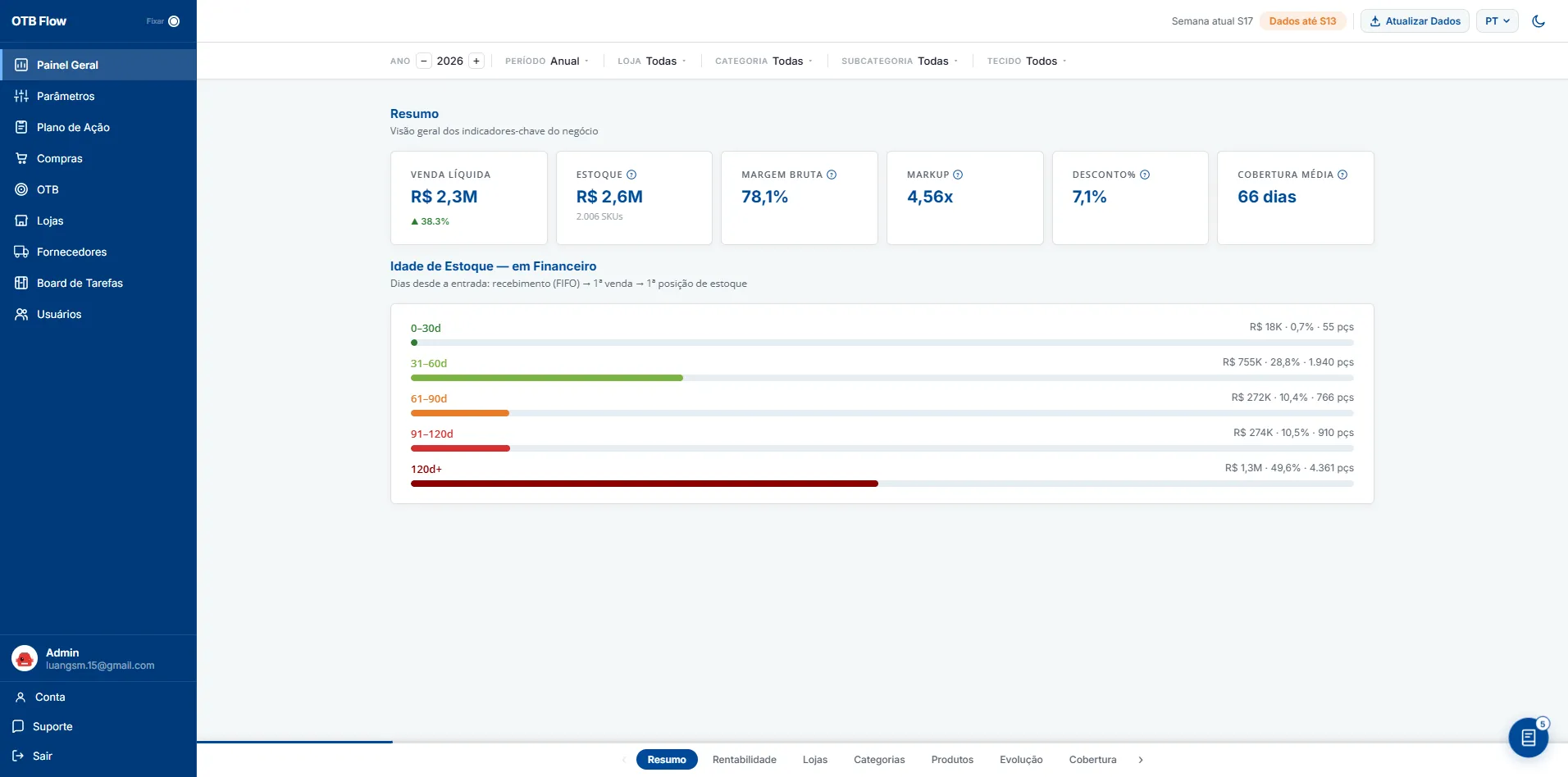Increase the year with the plus button

[x=476, y=61]
